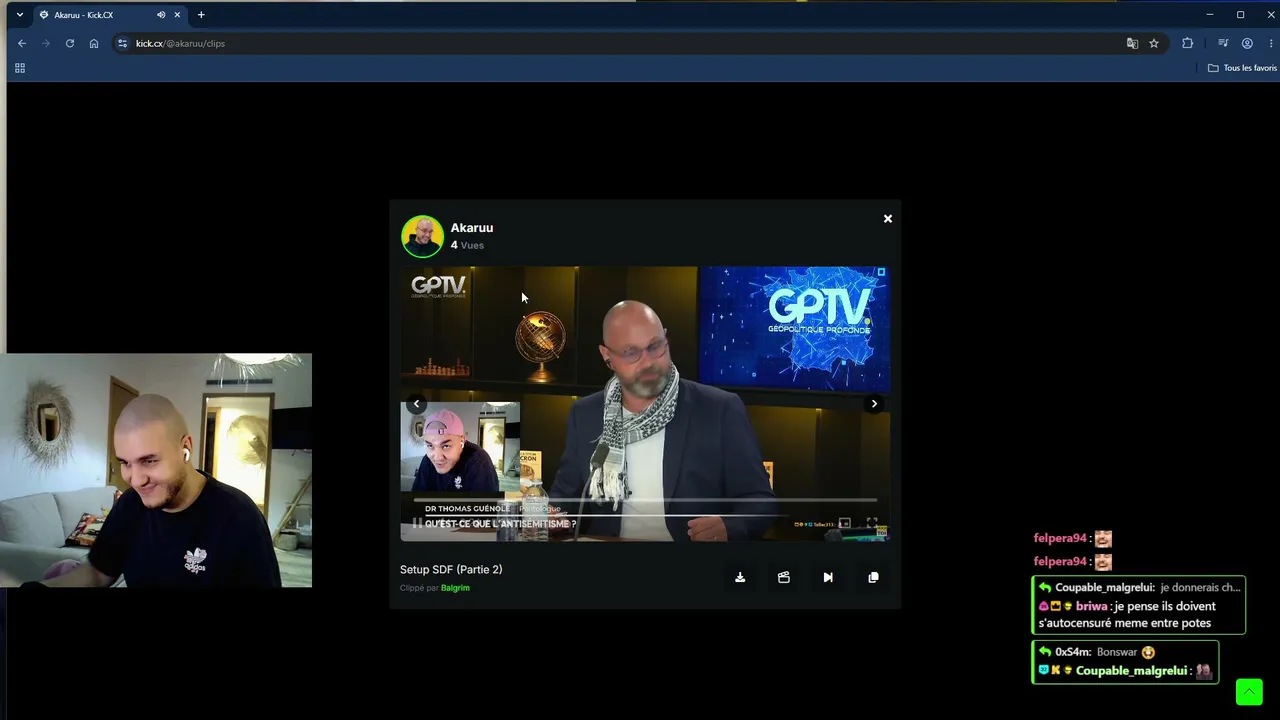Reload the kick.cx page
Viewport: 1280px width, 720px height.
(x=70, y=43)
